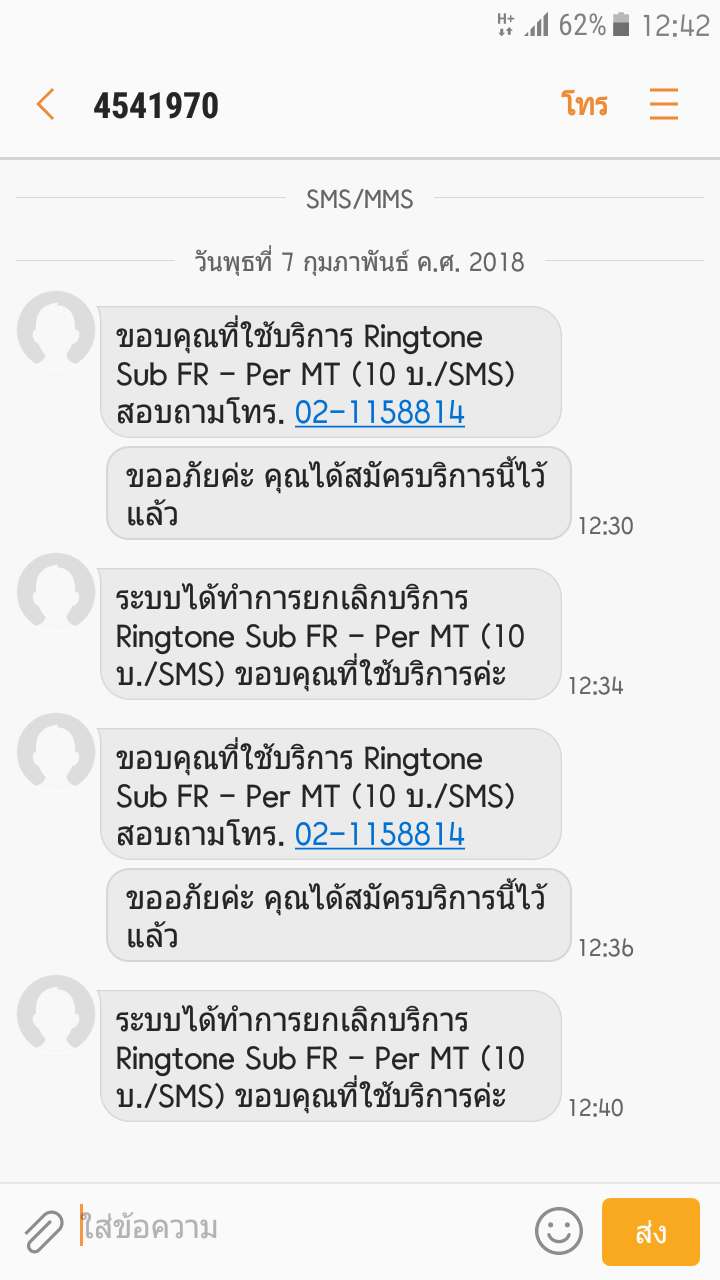Select the 12:40 cancellation message bubble
The width and height of the screenshot is (720, 1280).
coord(330,1056)
